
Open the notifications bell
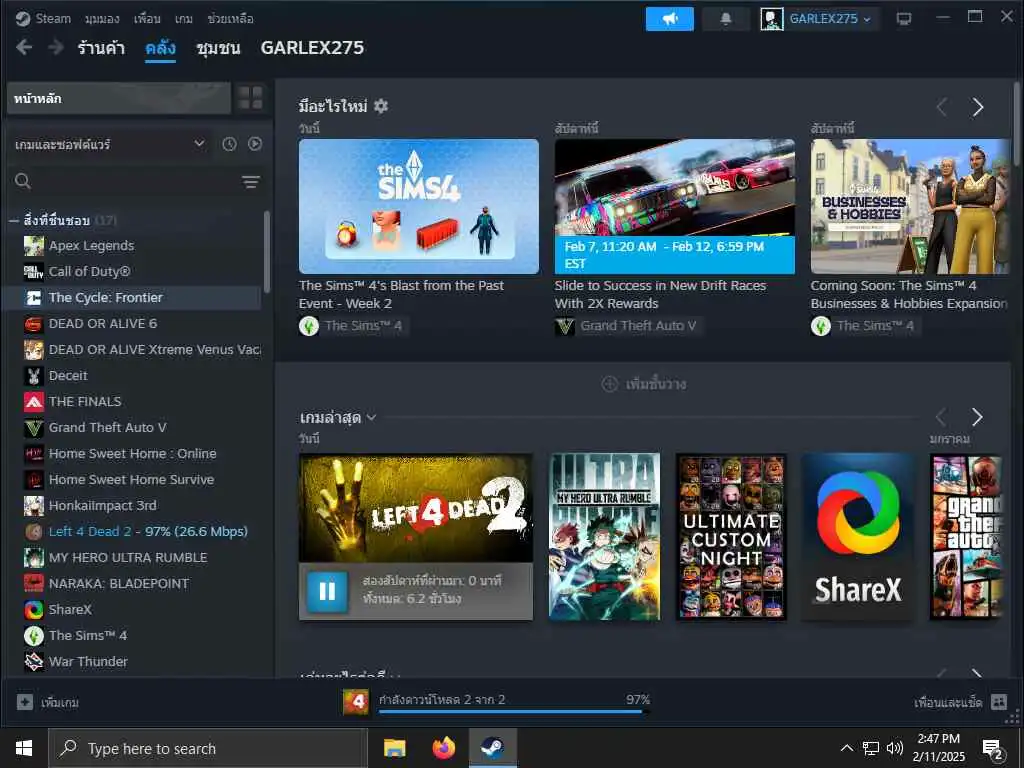pyautogui.click(x=726, y=19)
